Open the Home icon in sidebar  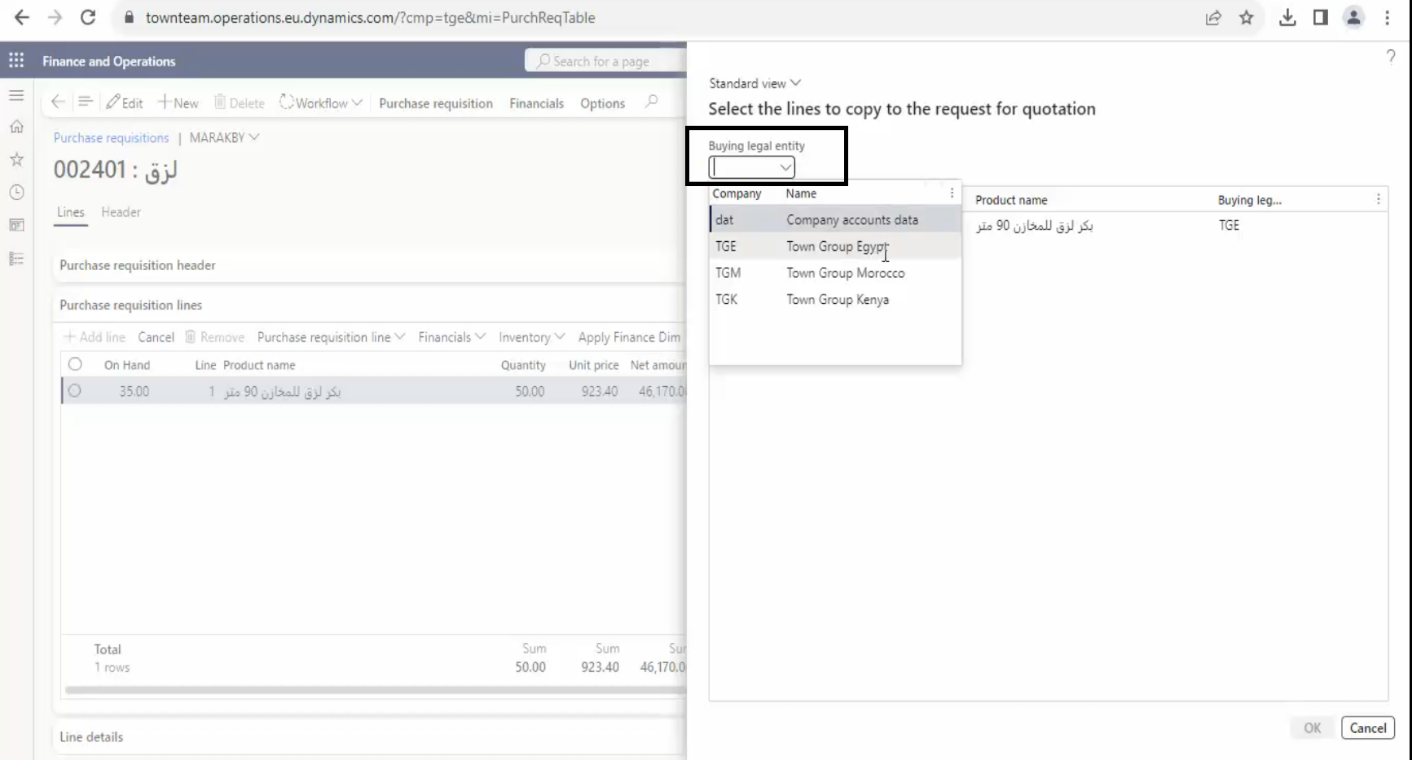tap(16, 127)
